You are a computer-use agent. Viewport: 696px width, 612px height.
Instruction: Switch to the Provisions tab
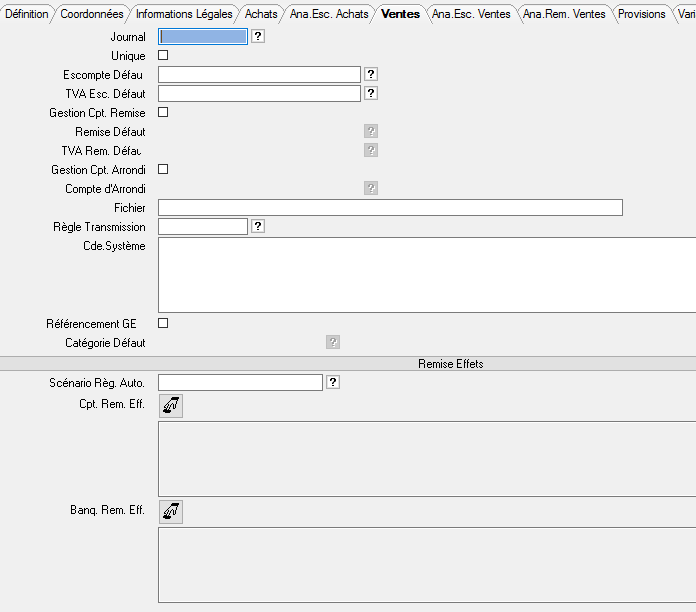click(x=641, y=14)
